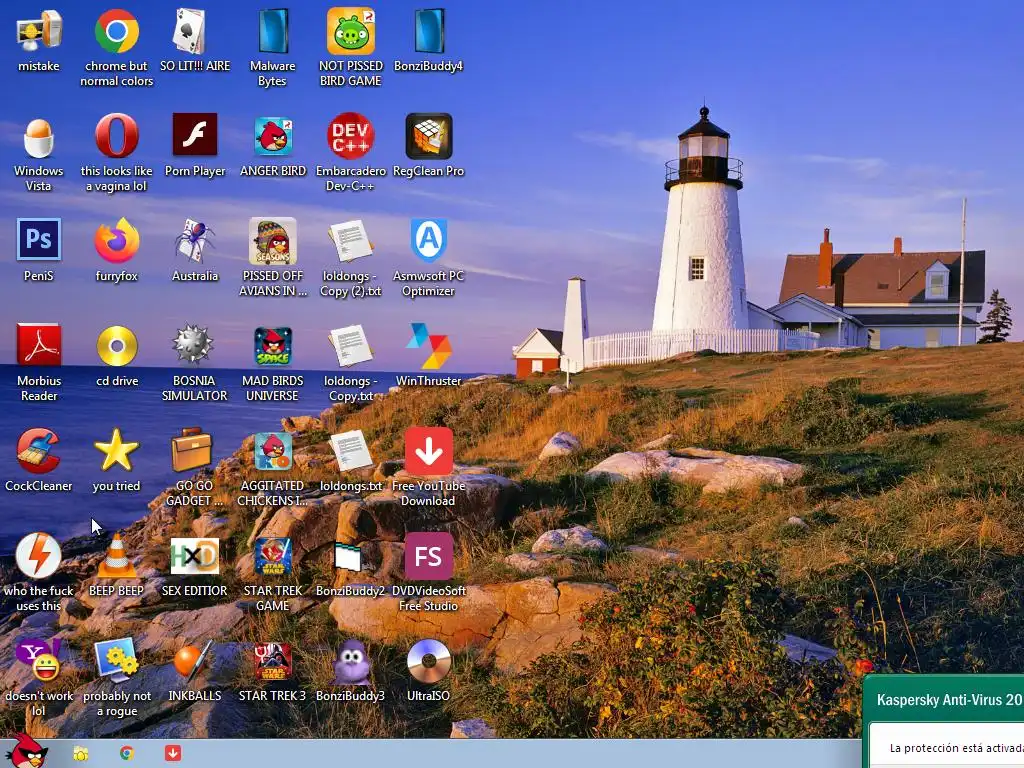This screenshot has height=768, width=1024.
Task: Launch the HxD 'SEX EDITIOR' icon
Action: point(195,556)
